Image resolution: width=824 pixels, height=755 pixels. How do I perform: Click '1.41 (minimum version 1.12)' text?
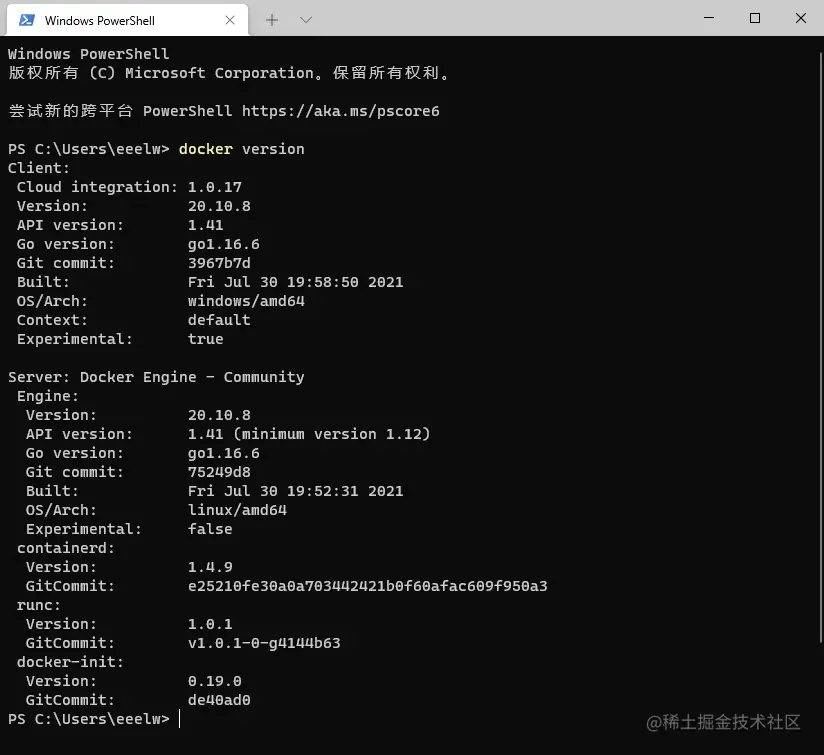pyautogui.click(x=309, y=434)
